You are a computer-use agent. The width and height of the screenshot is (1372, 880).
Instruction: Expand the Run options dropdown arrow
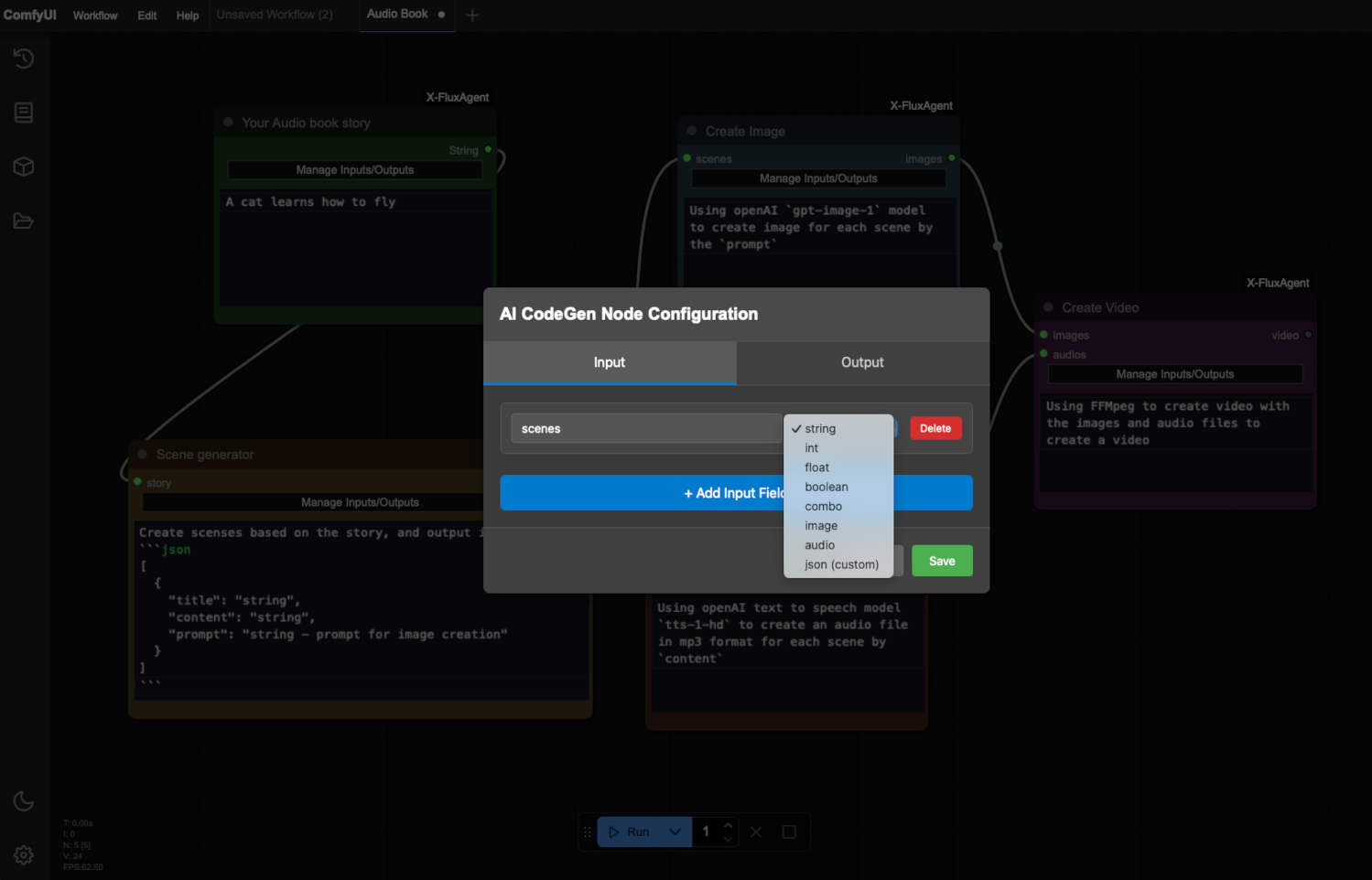pyautogui.click(x=675, y=832)
